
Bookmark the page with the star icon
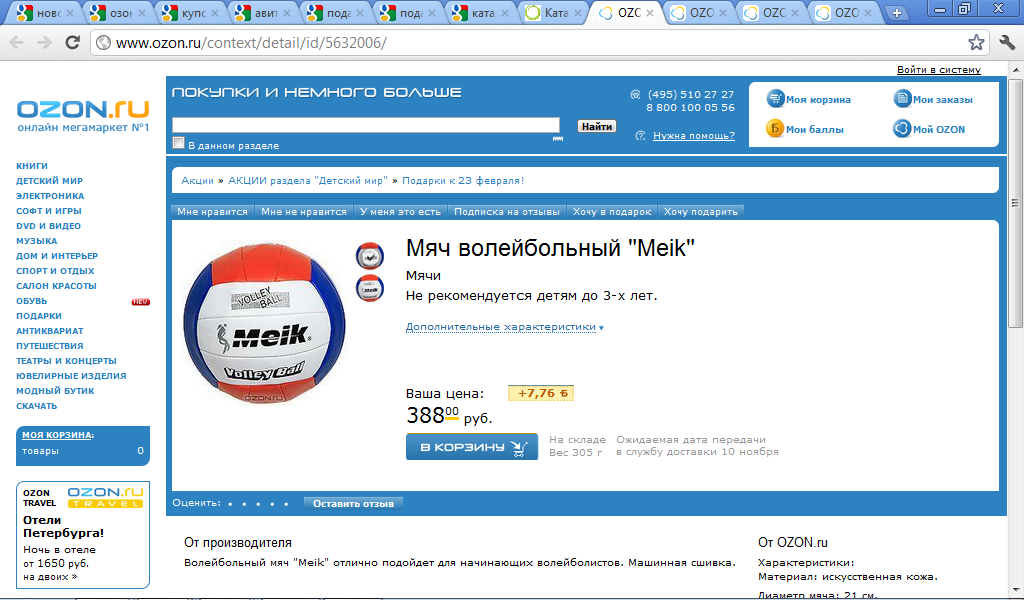pos(976,42)
